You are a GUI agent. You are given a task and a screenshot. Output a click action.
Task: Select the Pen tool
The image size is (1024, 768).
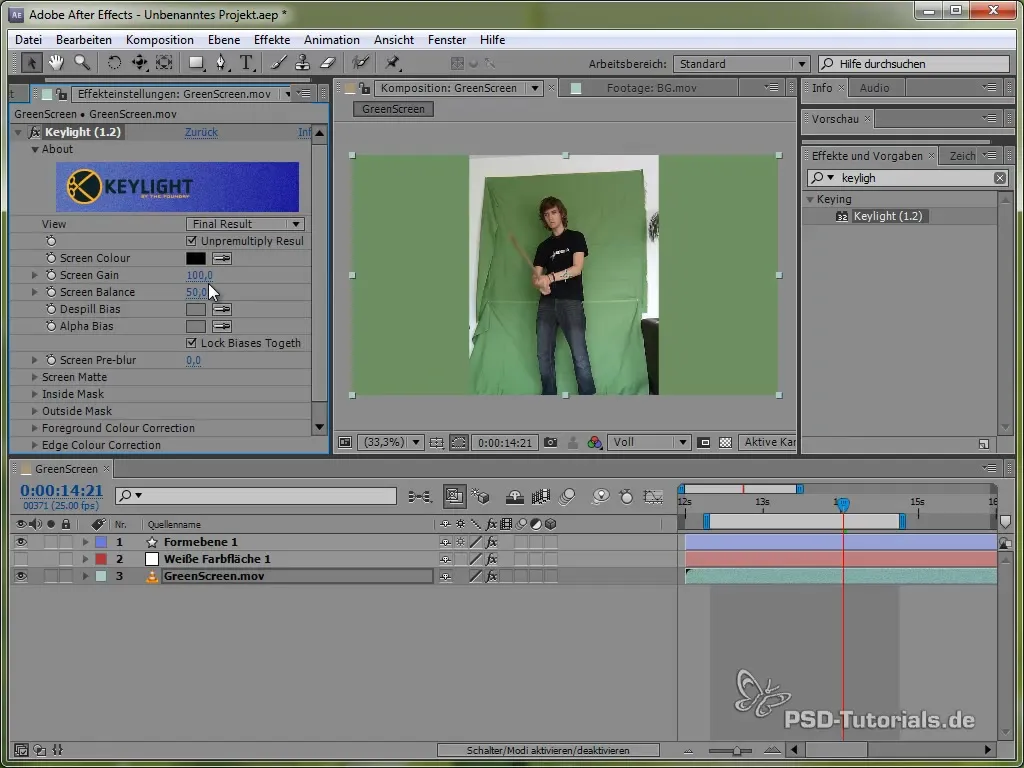(222, 63)
